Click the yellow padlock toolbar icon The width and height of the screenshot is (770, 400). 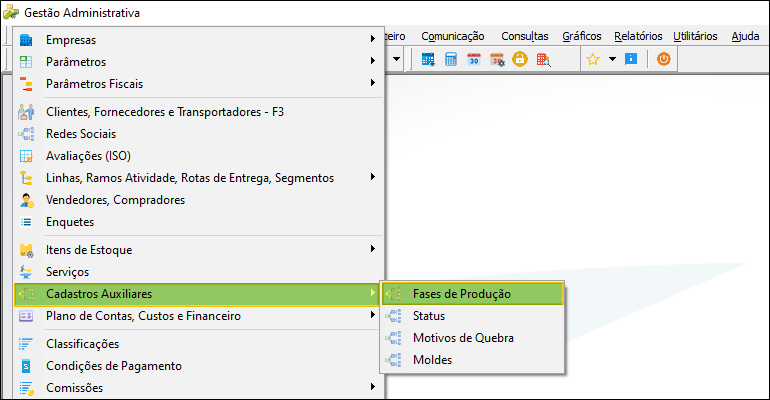coord(520,59)
